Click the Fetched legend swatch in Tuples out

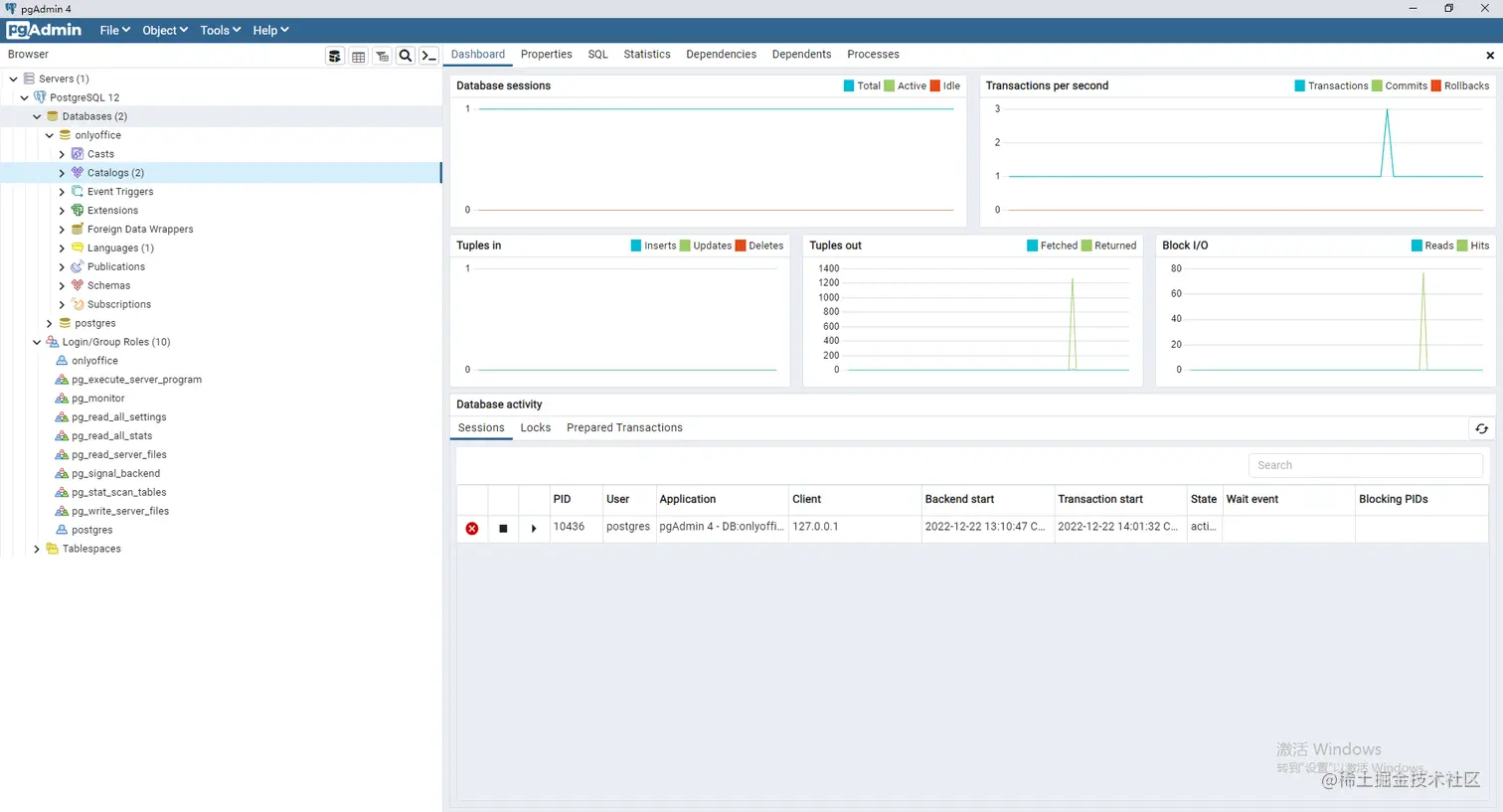coord(1032,245)
